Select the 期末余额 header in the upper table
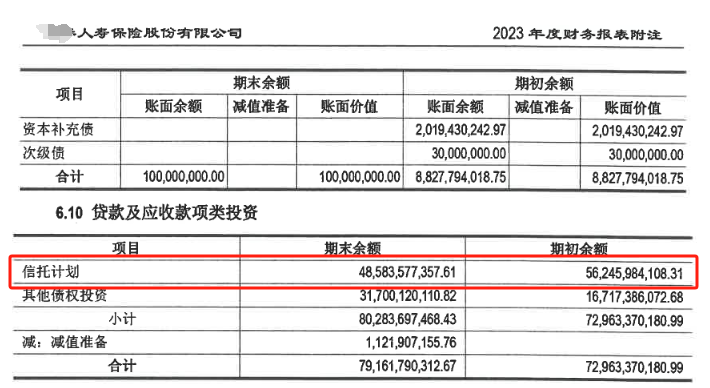 261,83
